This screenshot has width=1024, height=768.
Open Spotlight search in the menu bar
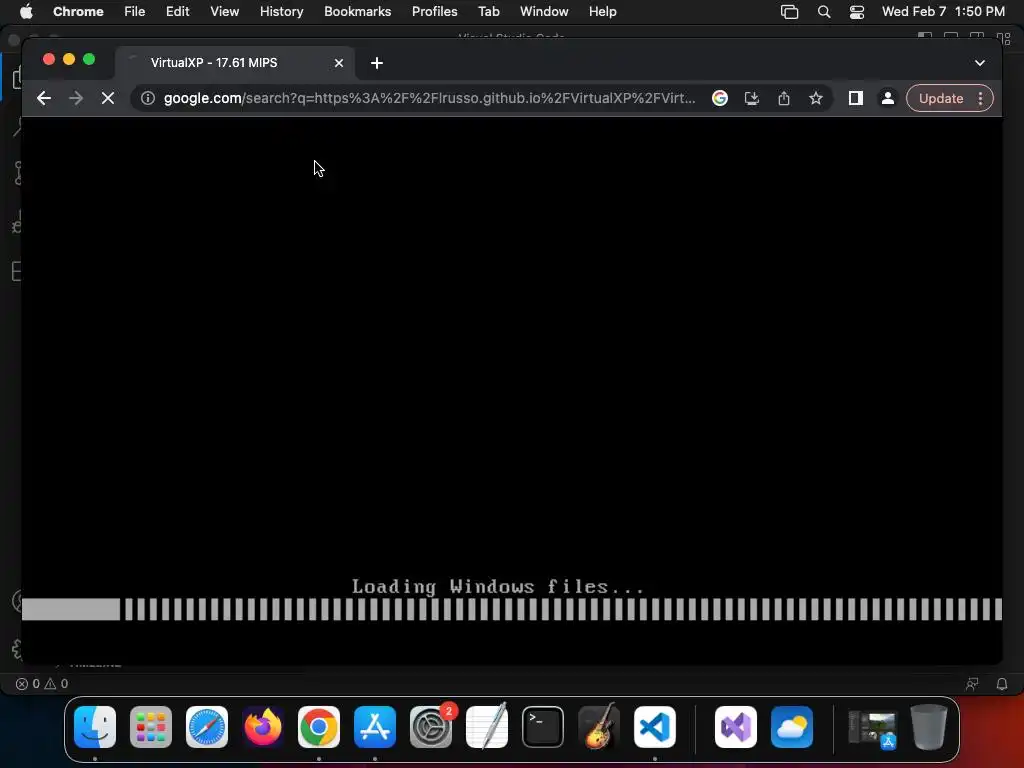coord(824,11)
